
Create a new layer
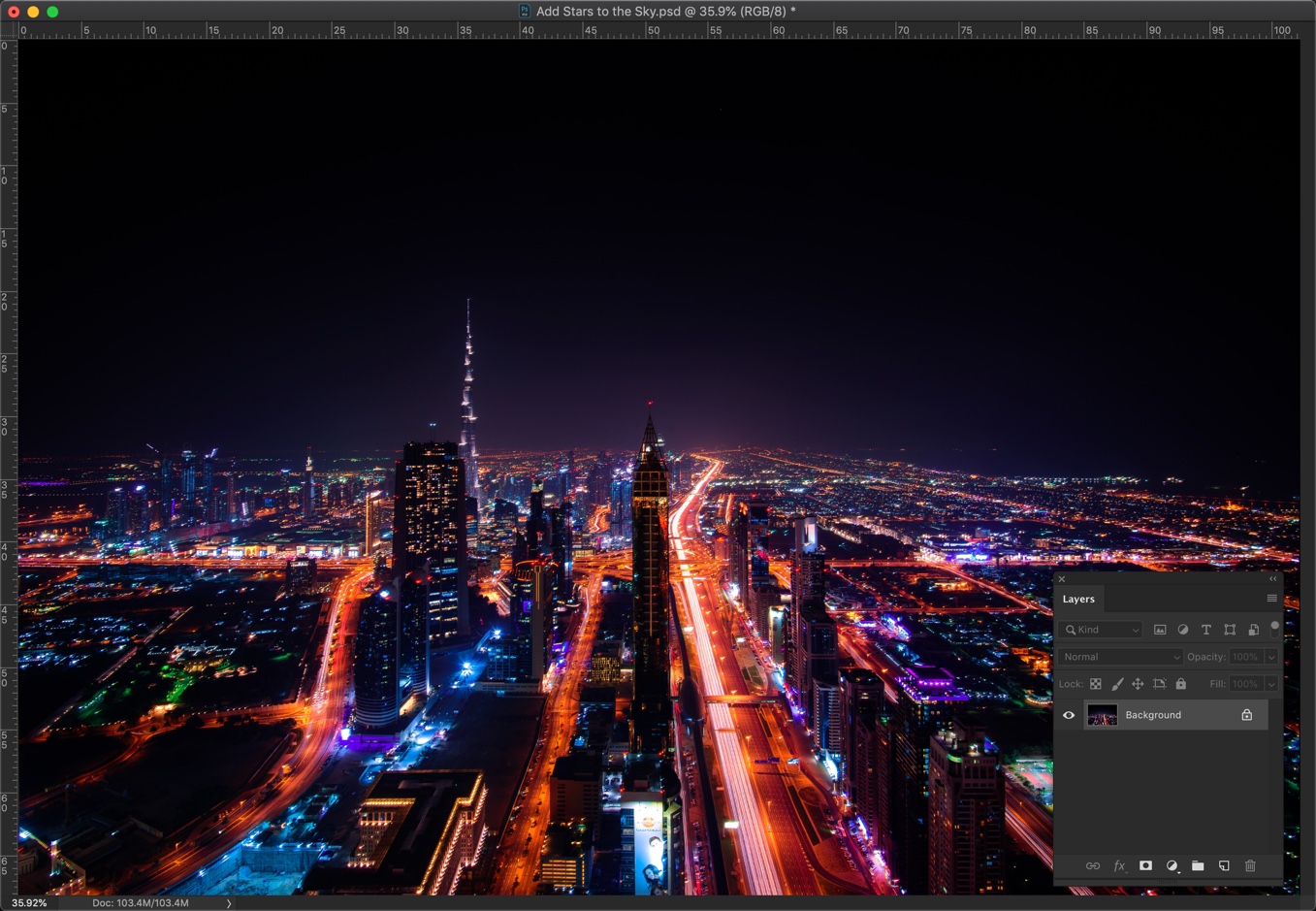1224,865
